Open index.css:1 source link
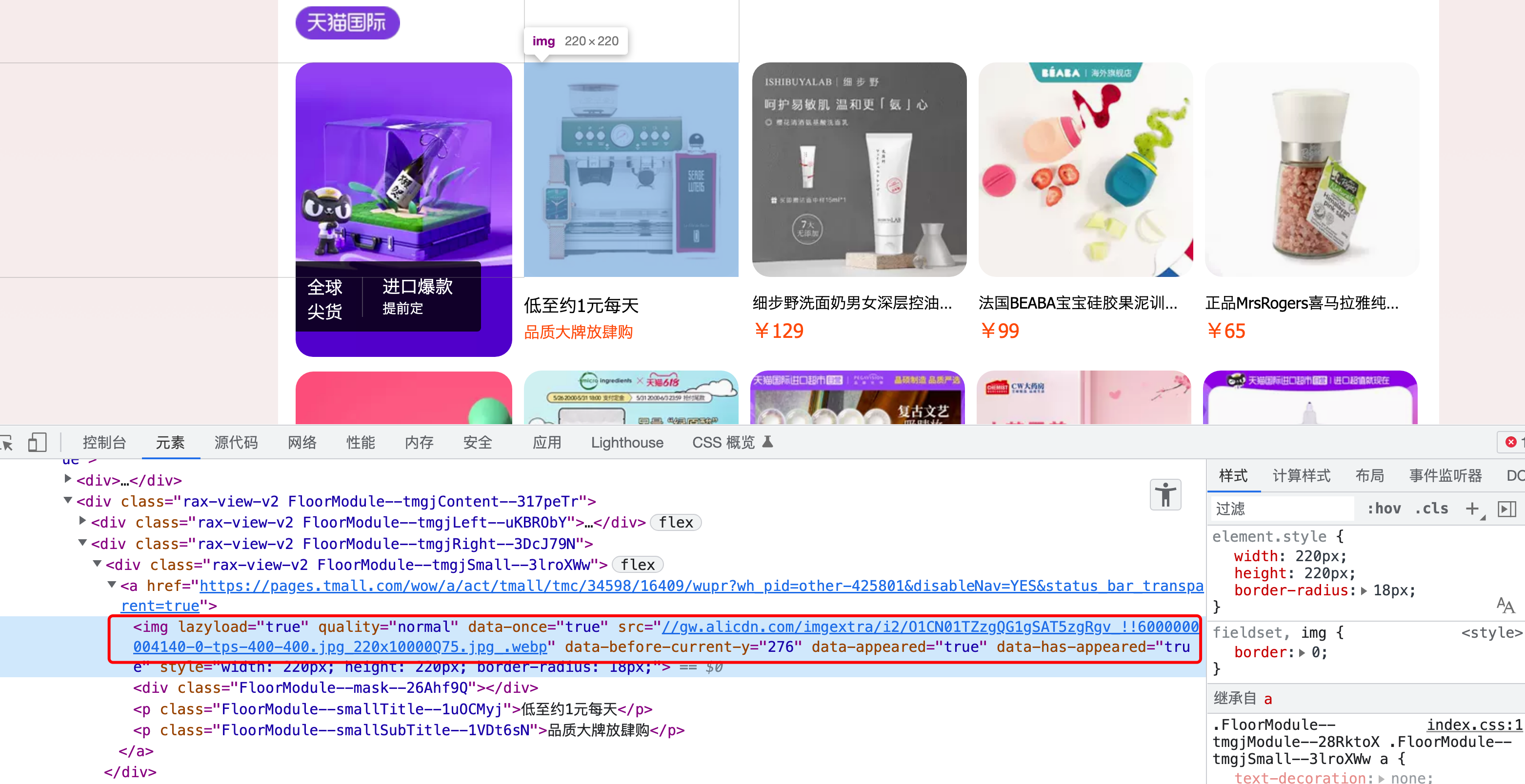Image resolution: width=1525 pixels, height=784 pixels. pyautogui.click(x=1474, y=725)
